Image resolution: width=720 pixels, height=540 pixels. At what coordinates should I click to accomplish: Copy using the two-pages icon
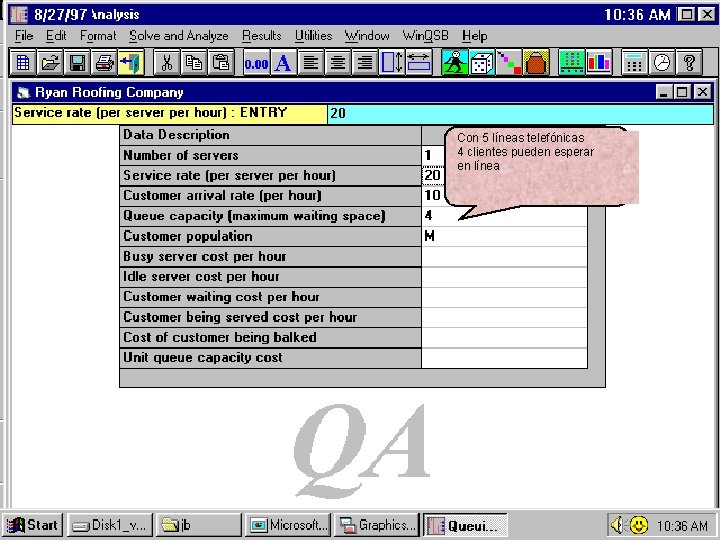(x=194, y=62)
